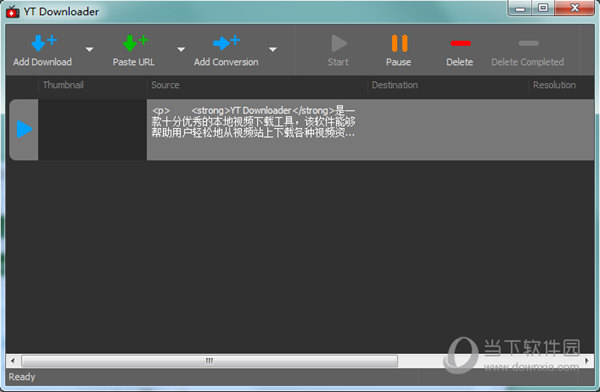Click the Add Conversion arrow icon
Image resolution: width=600 pixels, height=392 pixels.
(x=227, y=42)
